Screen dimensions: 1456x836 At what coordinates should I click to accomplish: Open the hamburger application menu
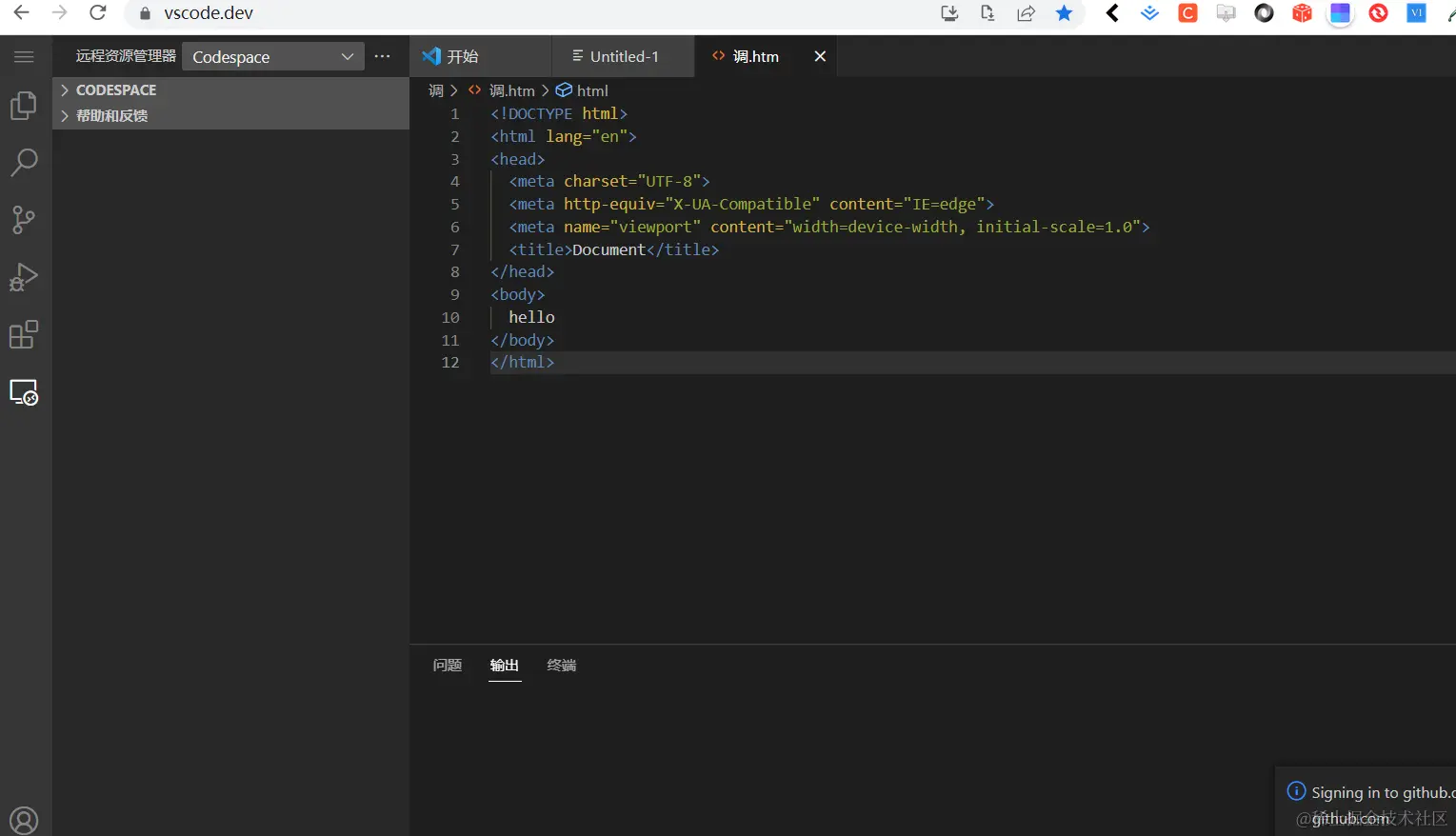[24, 57]
